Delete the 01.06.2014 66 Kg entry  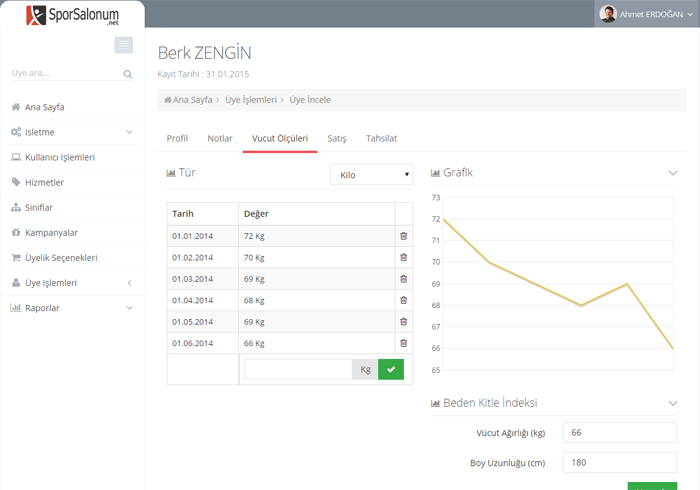[404, 343]
